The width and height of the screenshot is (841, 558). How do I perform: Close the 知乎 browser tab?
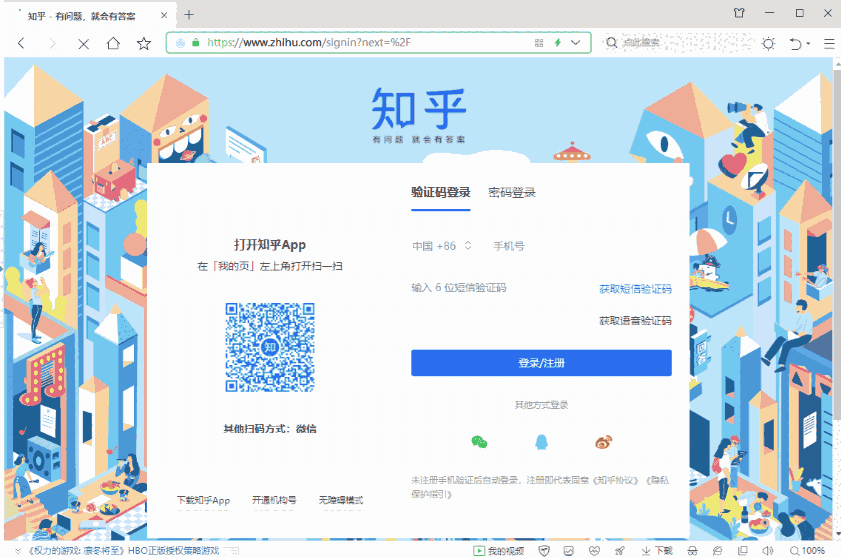coord(164,15)
